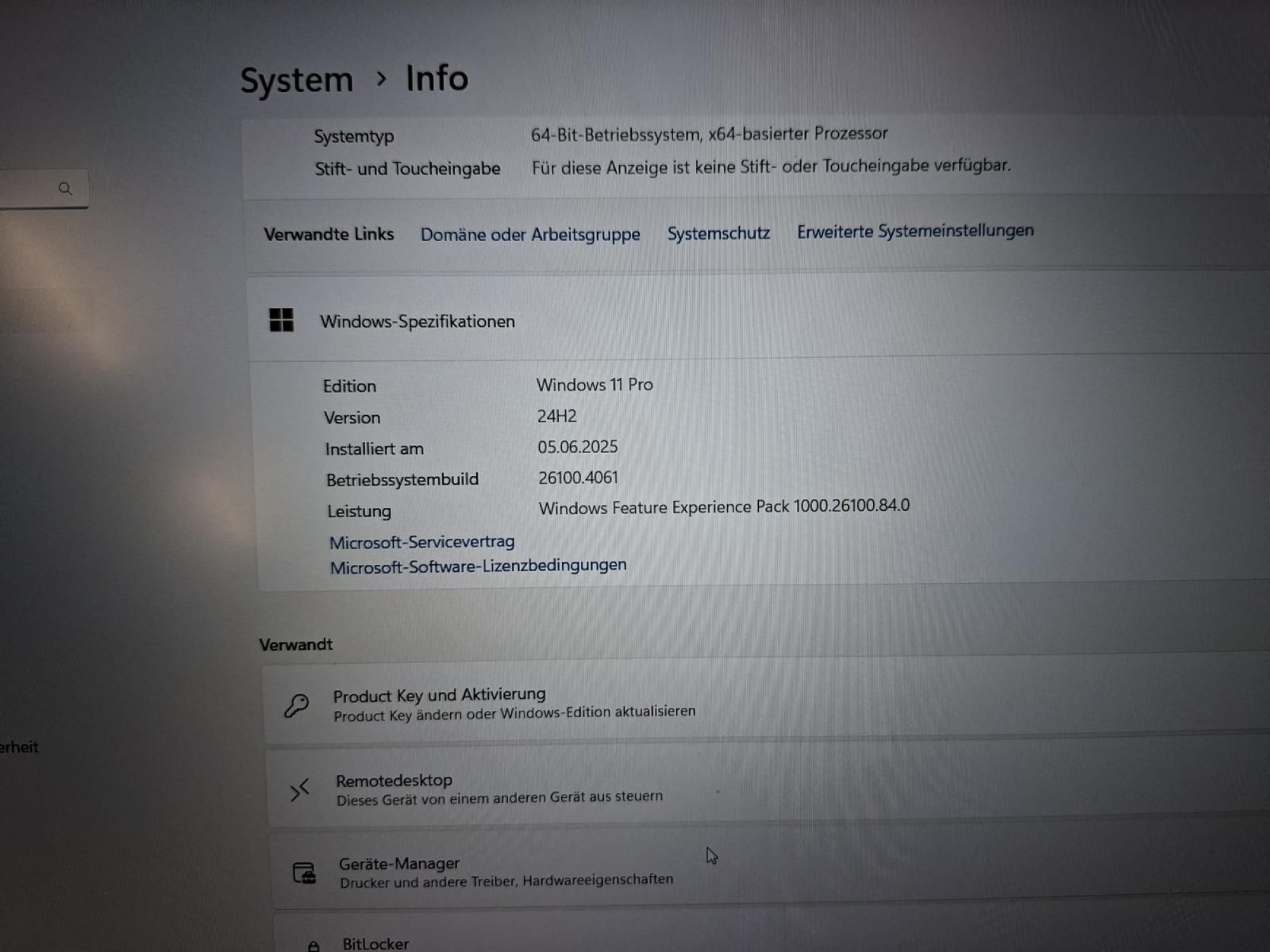Open Microsoft-Servicevertrag link
This screenshot has width=1270, height=952.
coord(422,543)
